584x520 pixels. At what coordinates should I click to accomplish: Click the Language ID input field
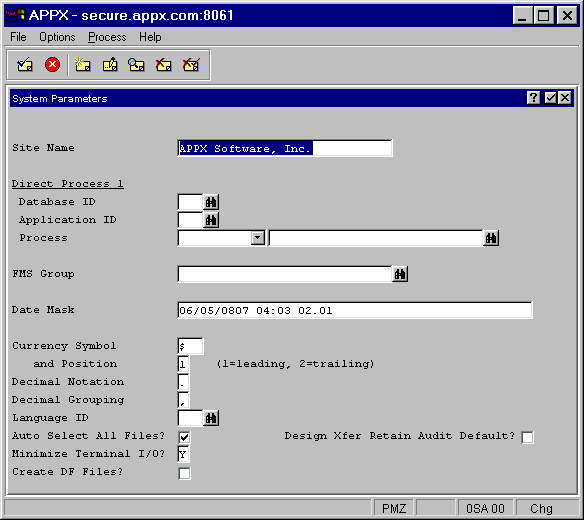tap(190, 418)
